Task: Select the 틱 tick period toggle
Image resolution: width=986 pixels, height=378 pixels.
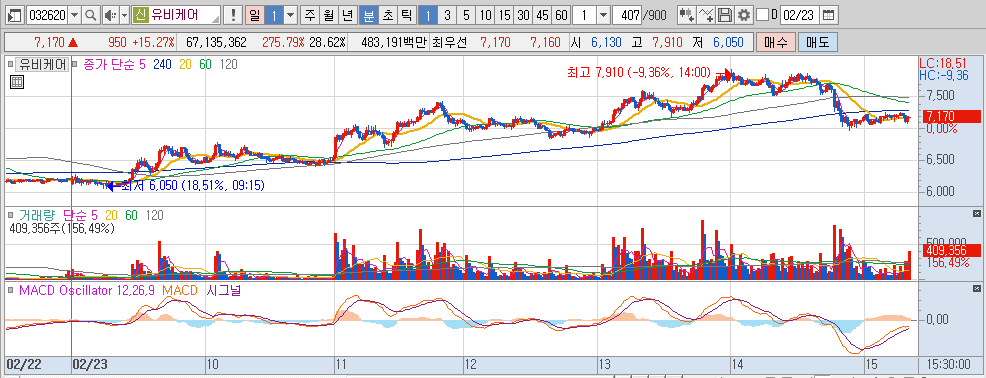Action: tap(406, 15)
